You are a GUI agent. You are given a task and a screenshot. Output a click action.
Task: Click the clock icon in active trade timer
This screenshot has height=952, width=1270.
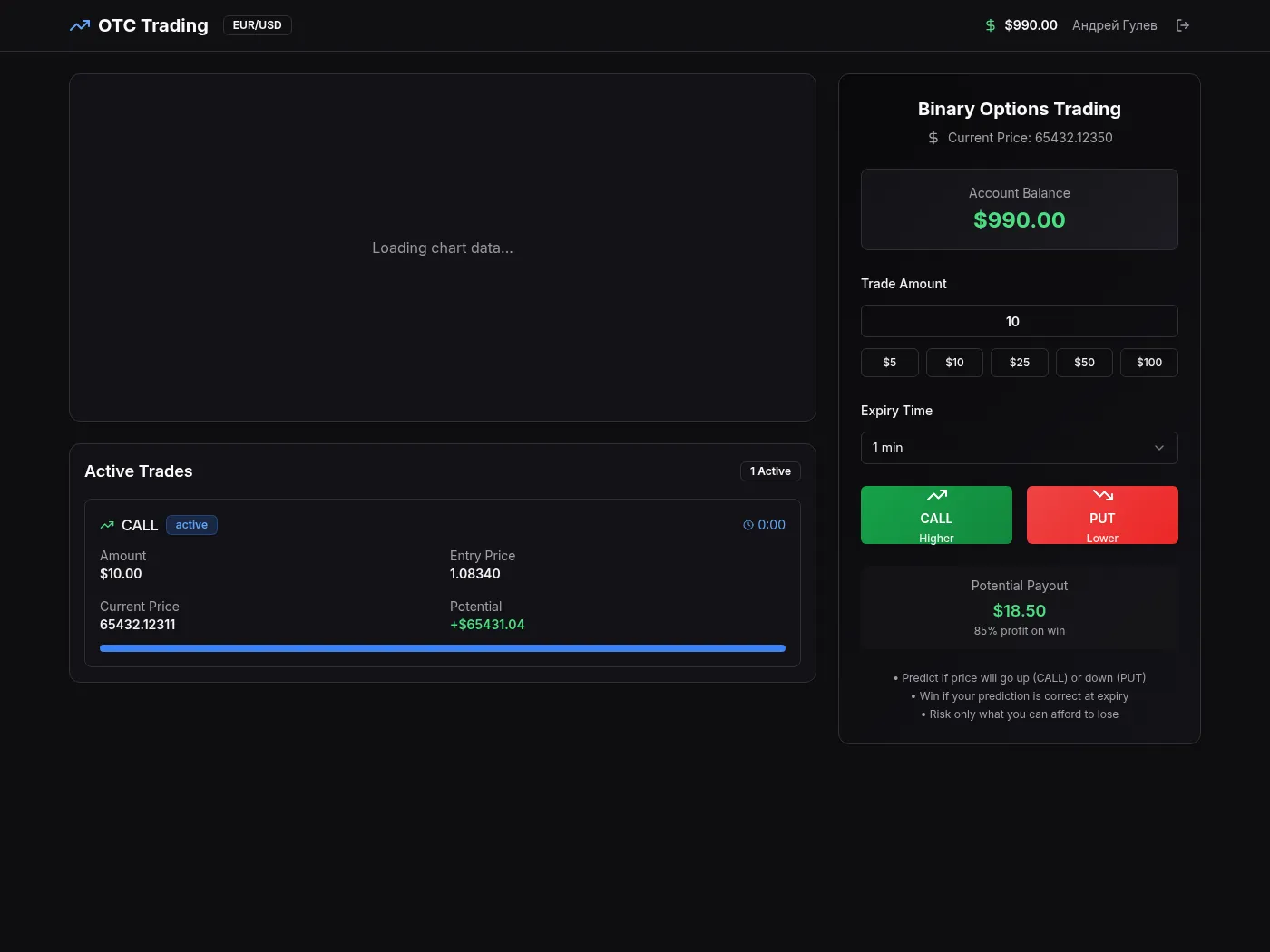pos(748,525)
